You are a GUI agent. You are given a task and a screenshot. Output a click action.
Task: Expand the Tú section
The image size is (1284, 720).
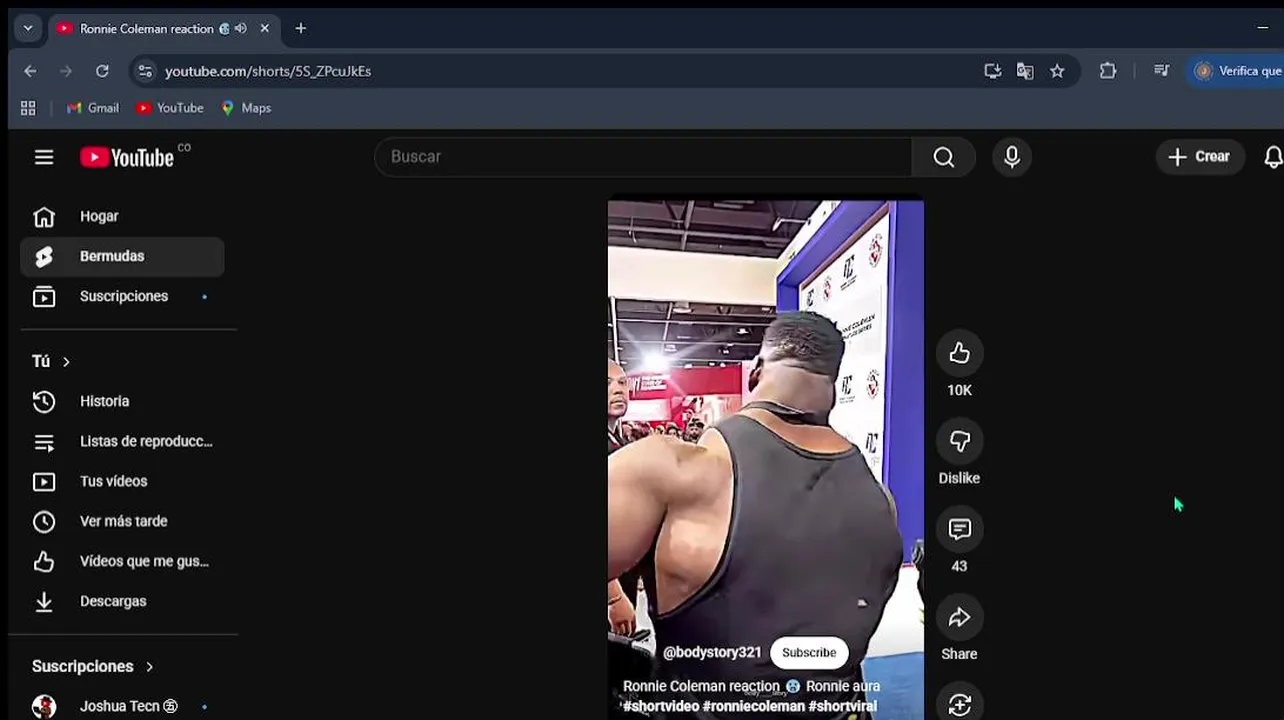coord(51,361)
